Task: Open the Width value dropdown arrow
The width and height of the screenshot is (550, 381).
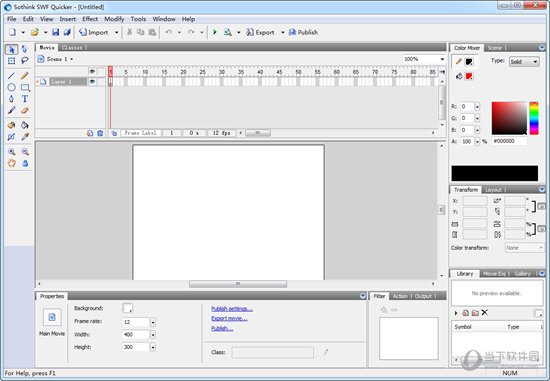Action: 153,335
